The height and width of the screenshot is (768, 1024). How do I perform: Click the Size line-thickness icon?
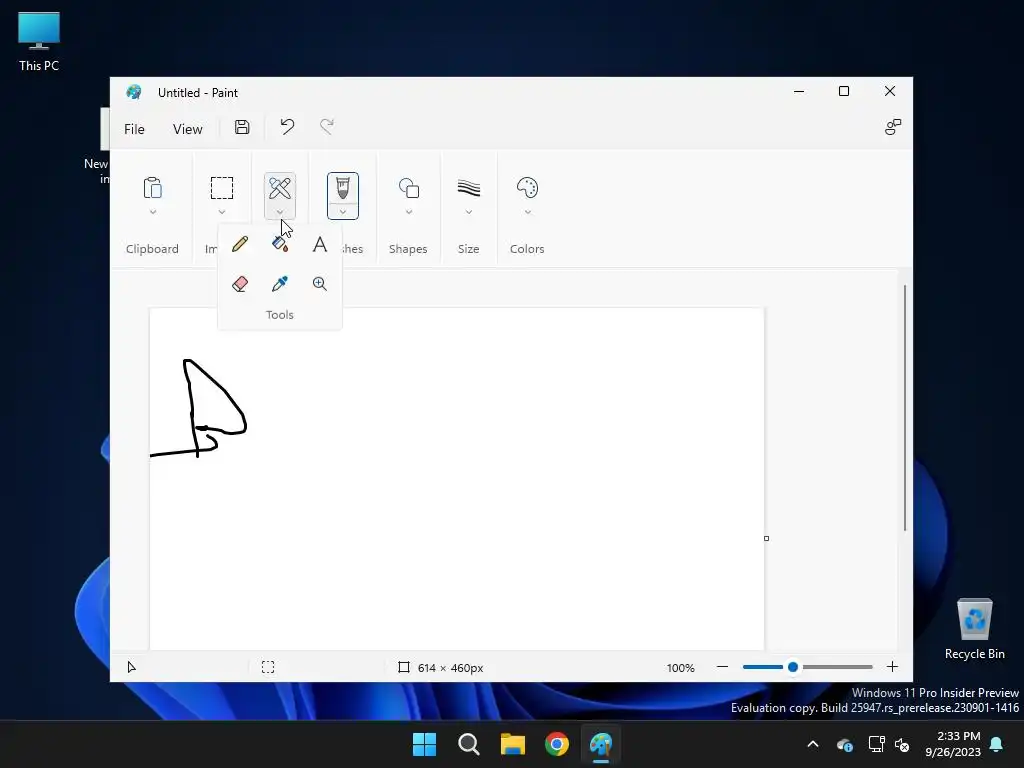[469, 188]
